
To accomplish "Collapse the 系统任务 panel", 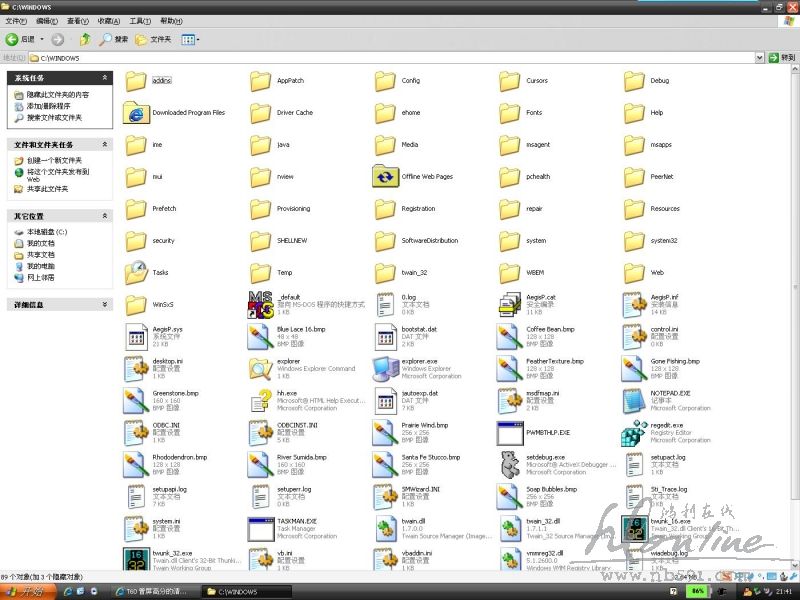I will coord(105,78).
